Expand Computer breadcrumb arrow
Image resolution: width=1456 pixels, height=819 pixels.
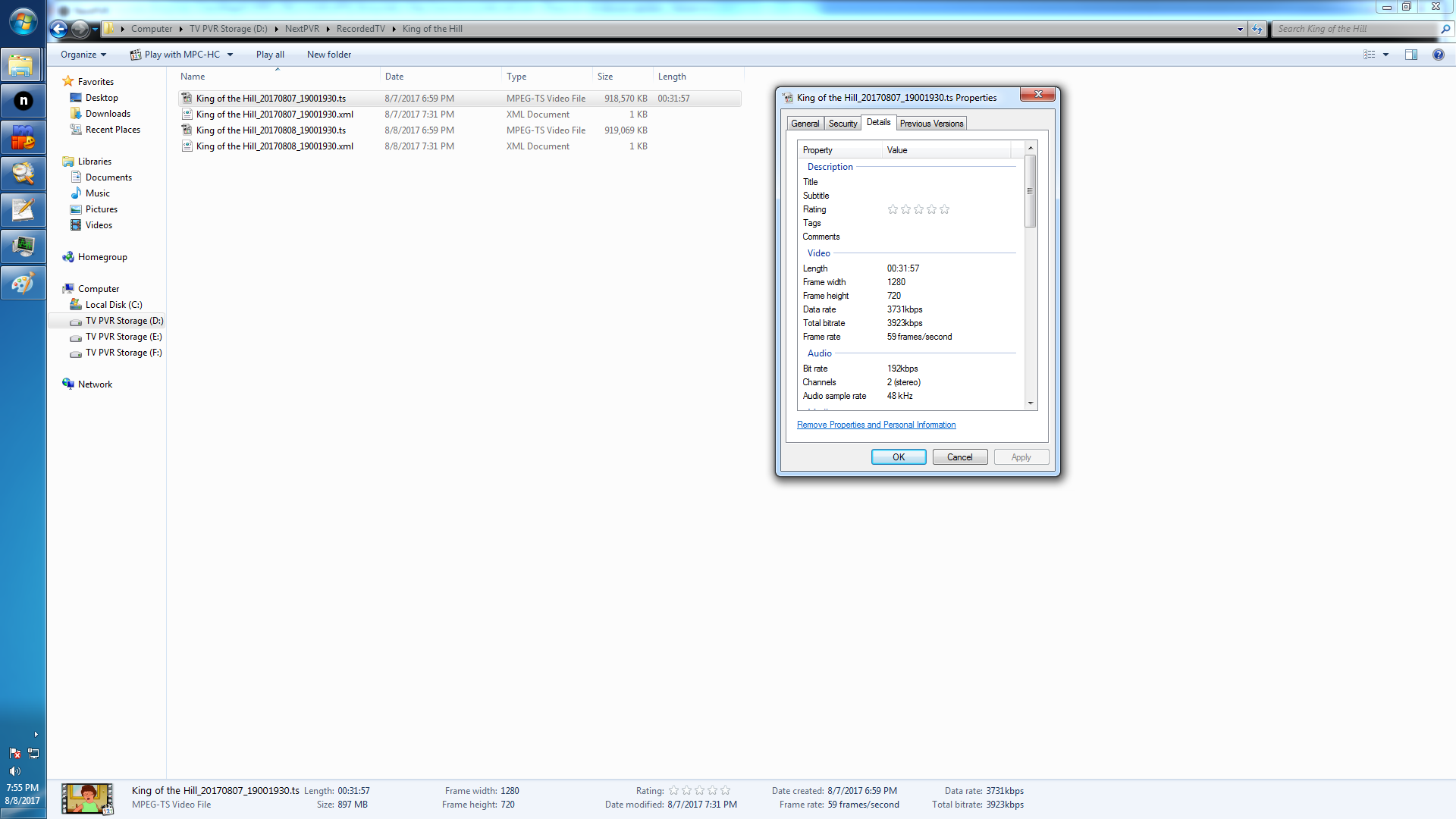(x=180, y=29)
